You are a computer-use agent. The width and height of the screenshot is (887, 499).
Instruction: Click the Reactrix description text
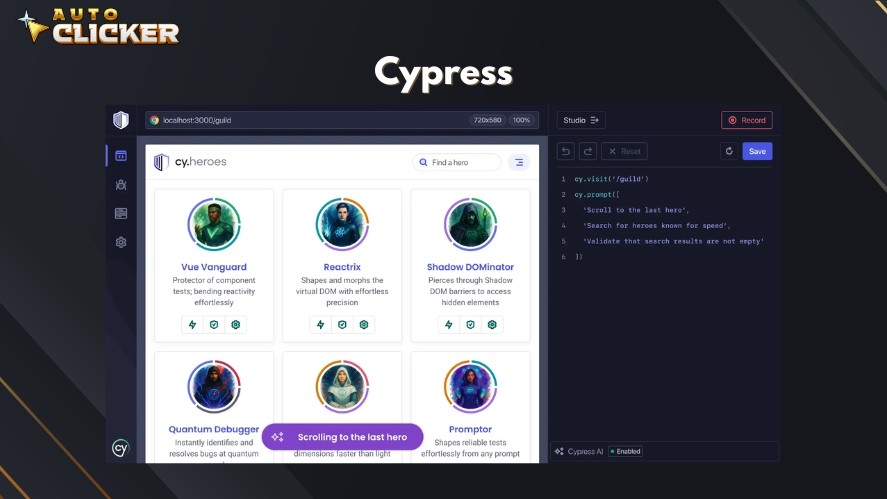pos(342,291)
